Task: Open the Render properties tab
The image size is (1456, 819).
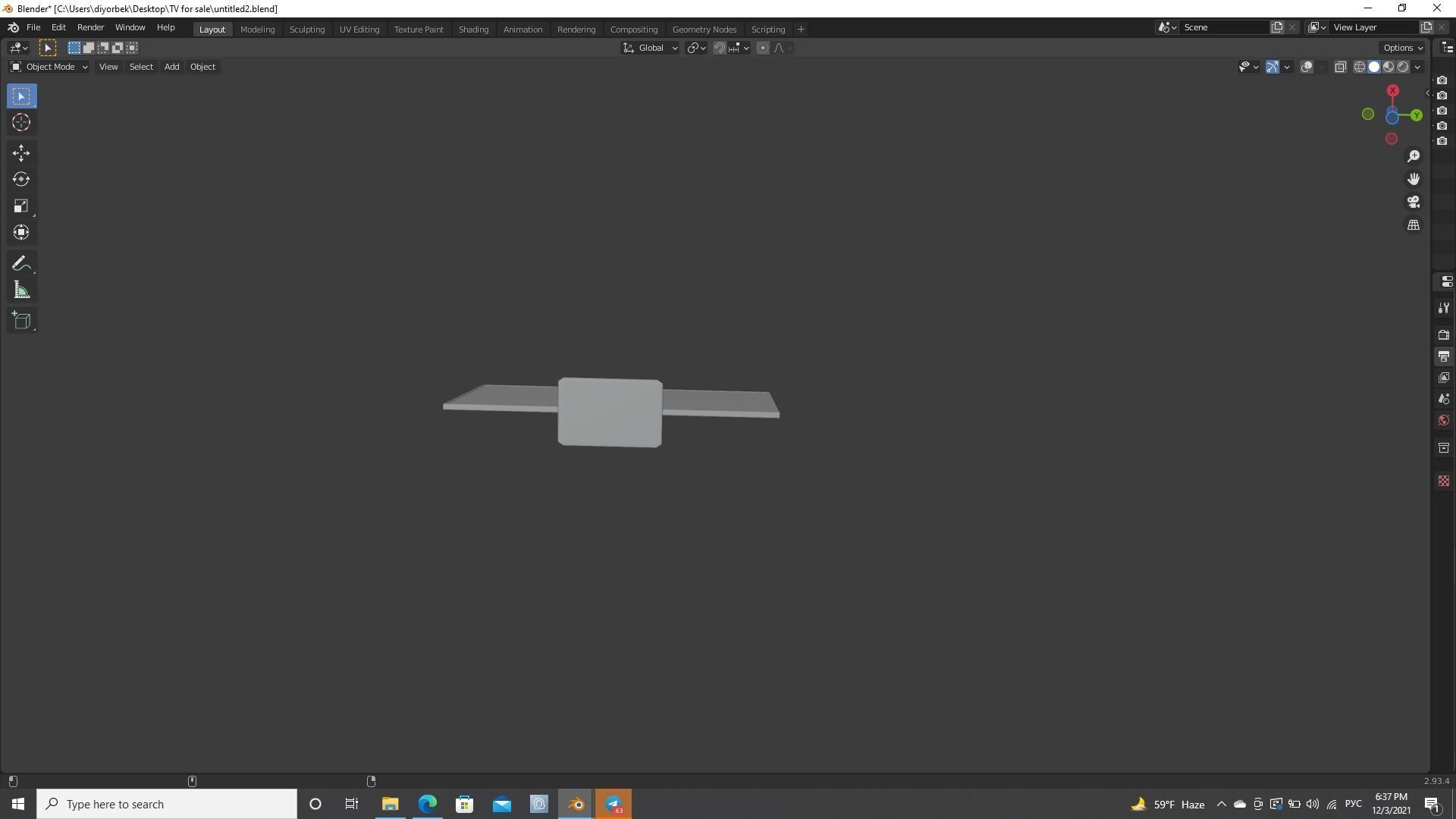Action: (1443, 334)
